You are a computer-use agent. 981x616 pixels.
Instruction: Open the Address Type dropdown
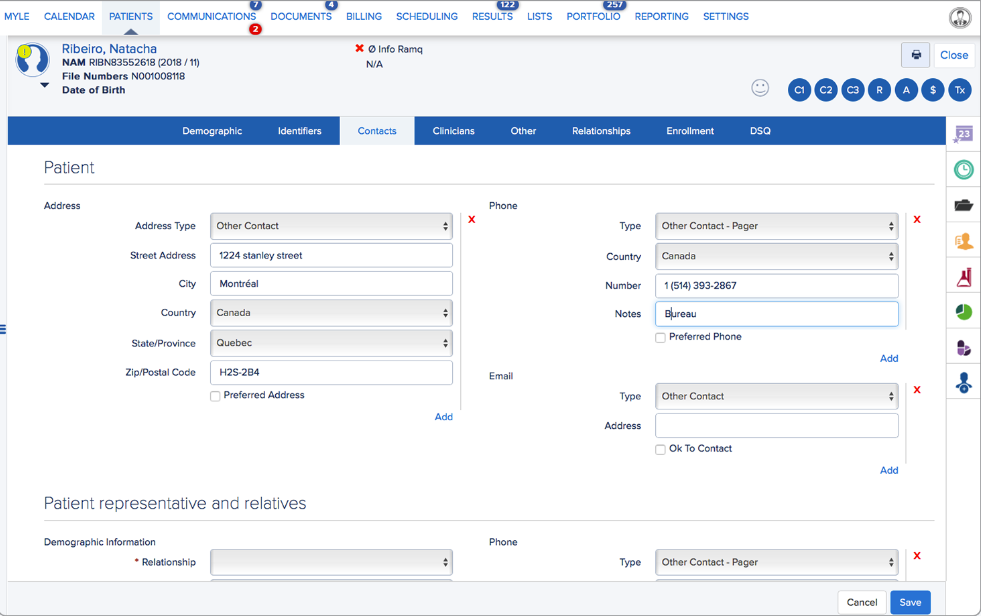(x=330, y=226)
